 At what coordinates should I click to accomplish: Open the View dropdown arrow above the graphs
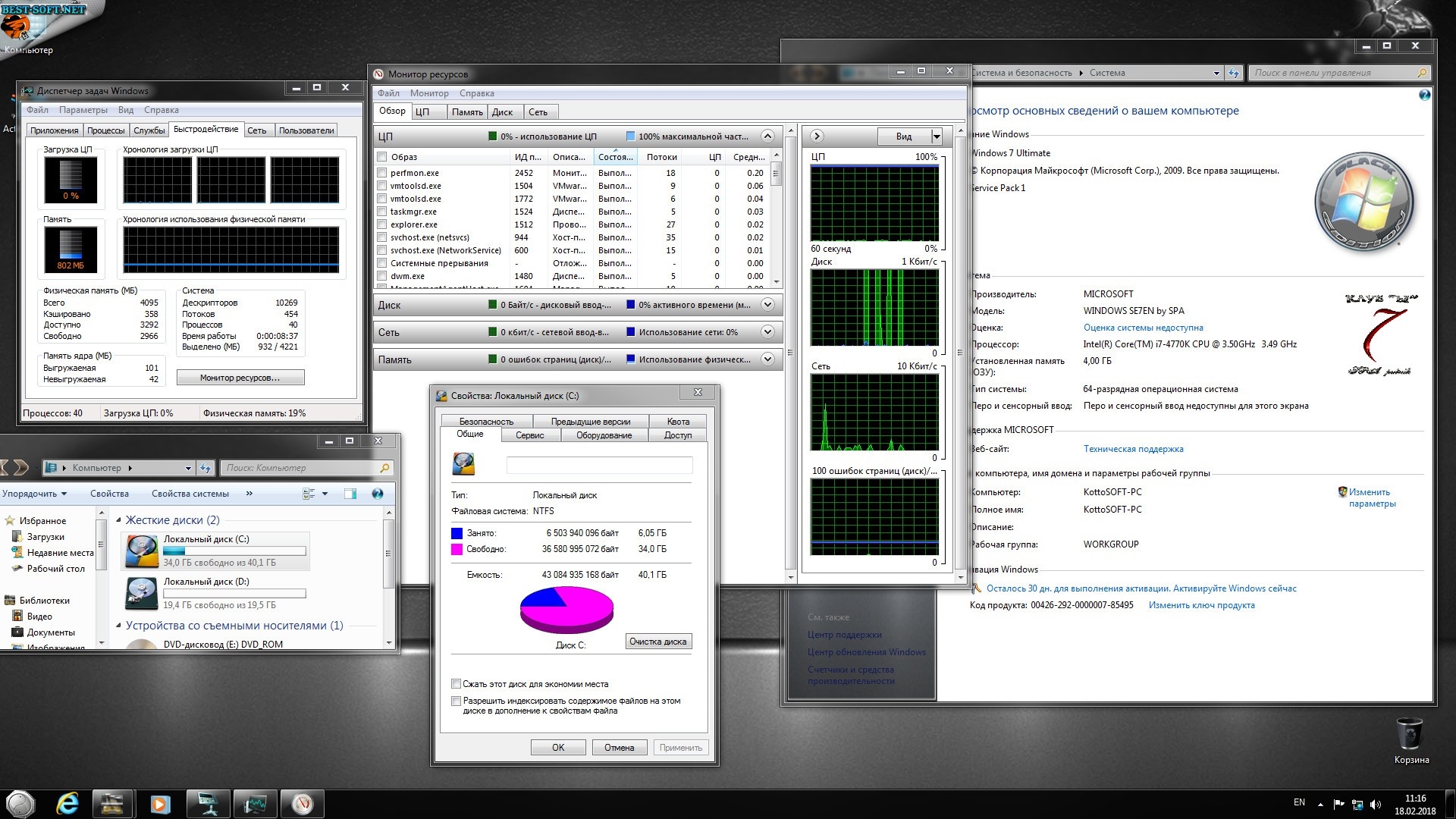pos(937,136)
